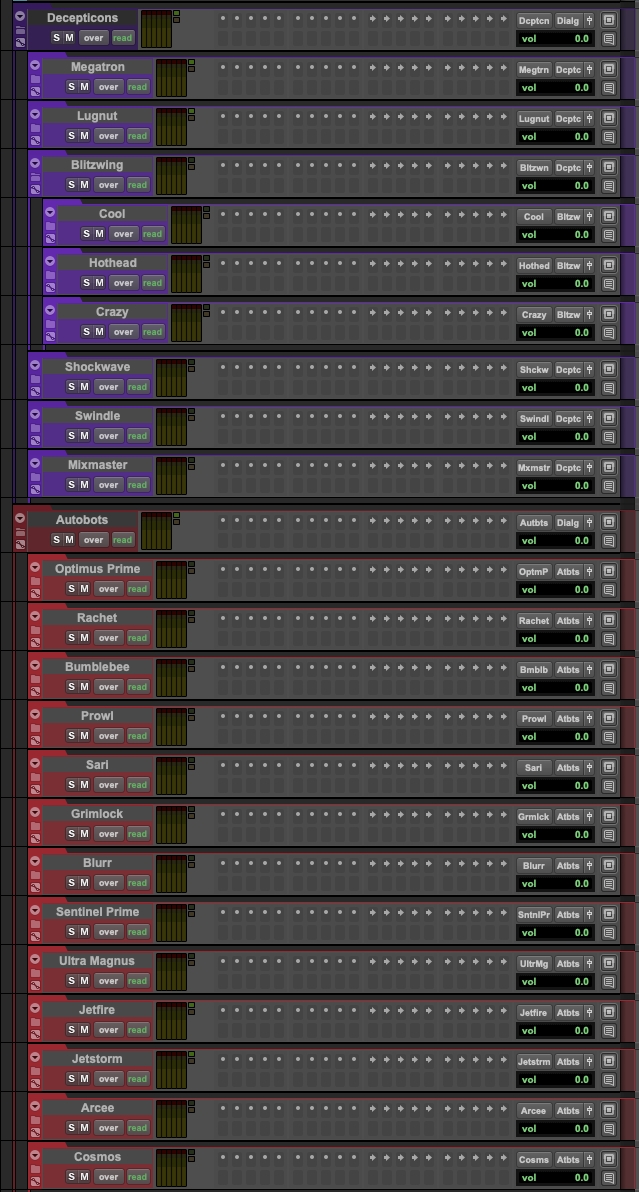This screenshot has width=639, height=1192.
Task: Click the read automation button on Prowl
Action: pyautogui.click(x=137, y=736)
